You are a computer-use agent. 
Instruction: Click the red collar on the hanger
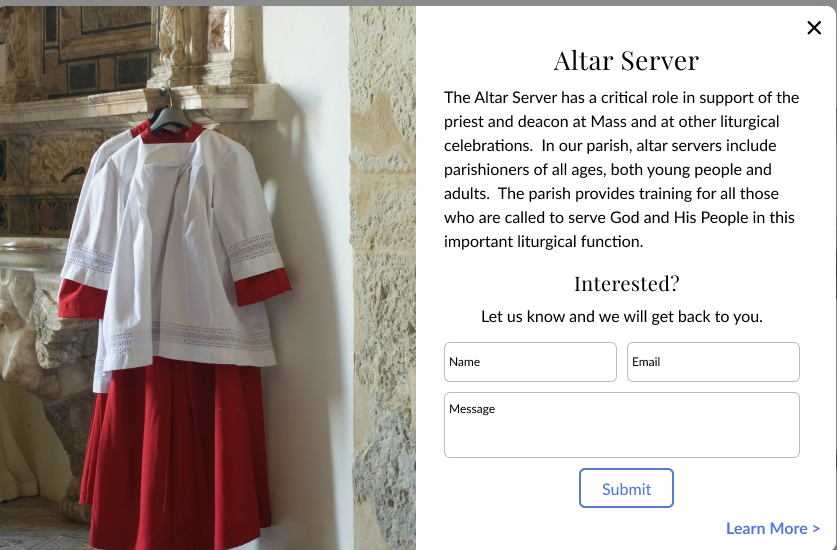(x=172, y=132)
